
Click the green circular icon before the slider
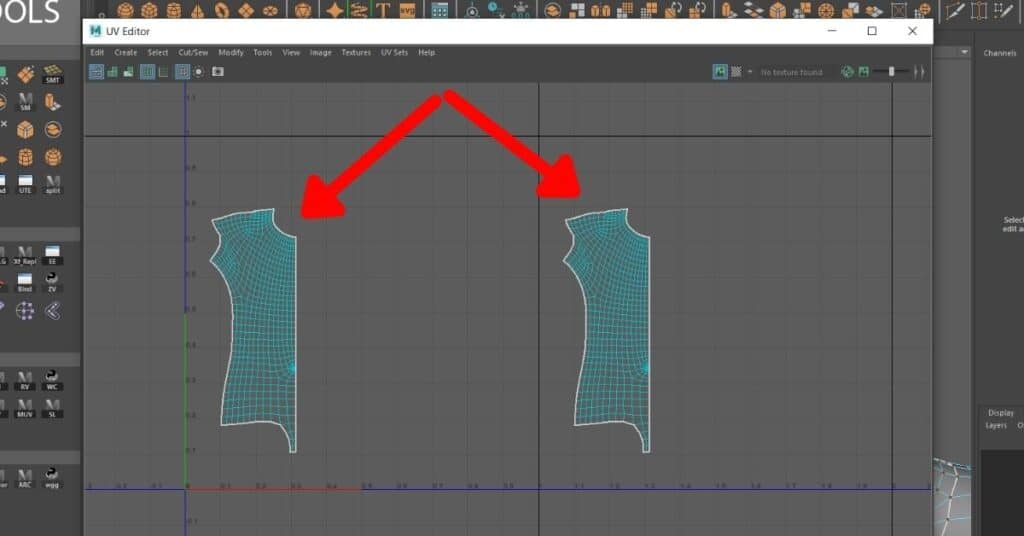coord(847,72)
